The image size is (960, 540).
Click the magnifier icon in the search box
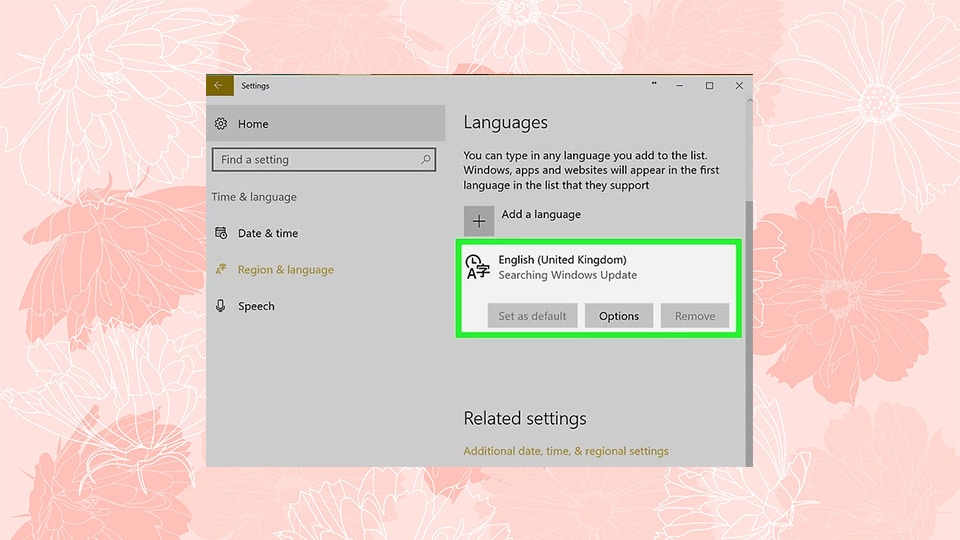click(x=426, y=160)
